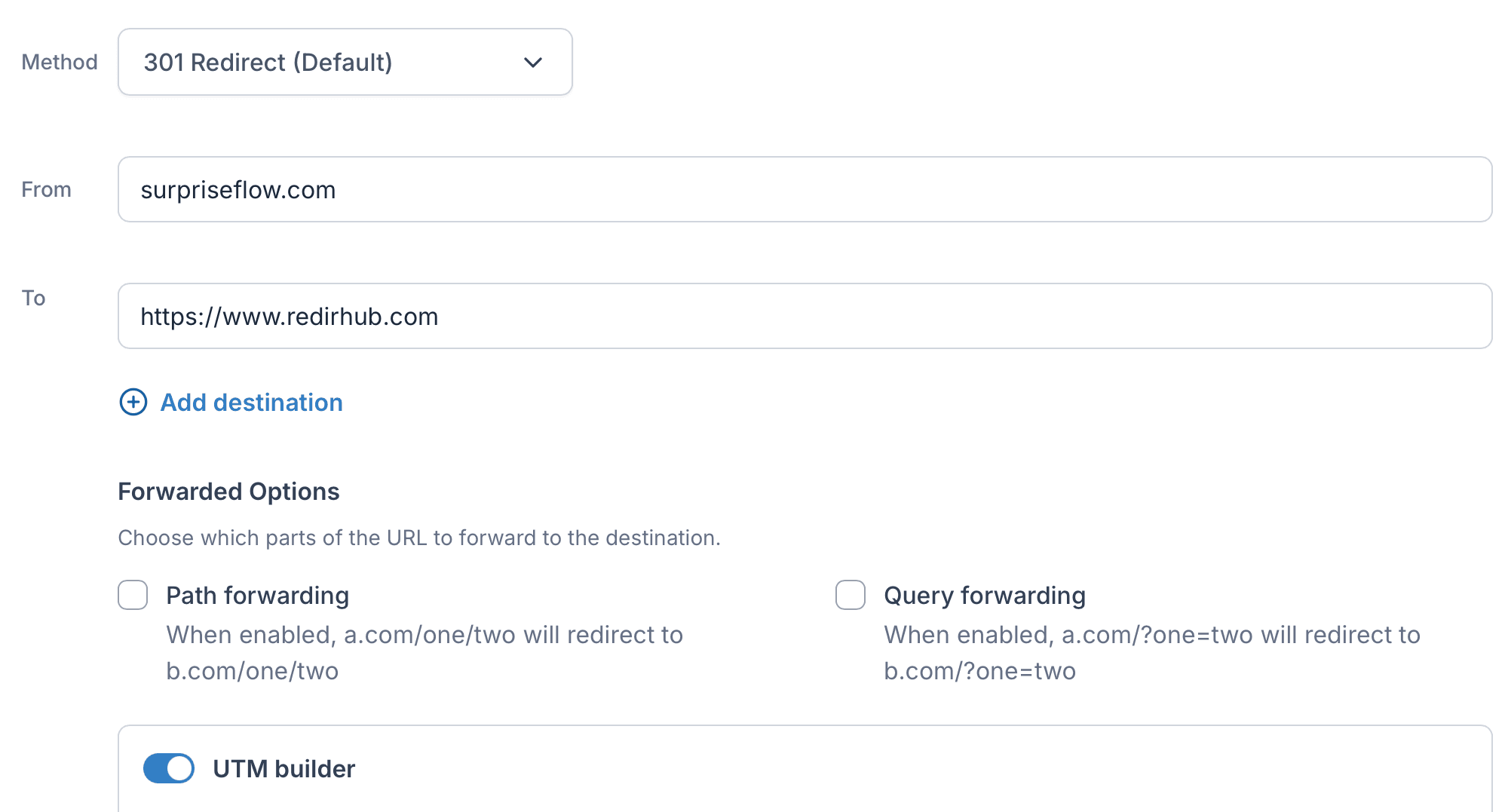1508x812 pixels.
Task: Click the plus circle icon beside Add destination
Action: click(133, 403)
